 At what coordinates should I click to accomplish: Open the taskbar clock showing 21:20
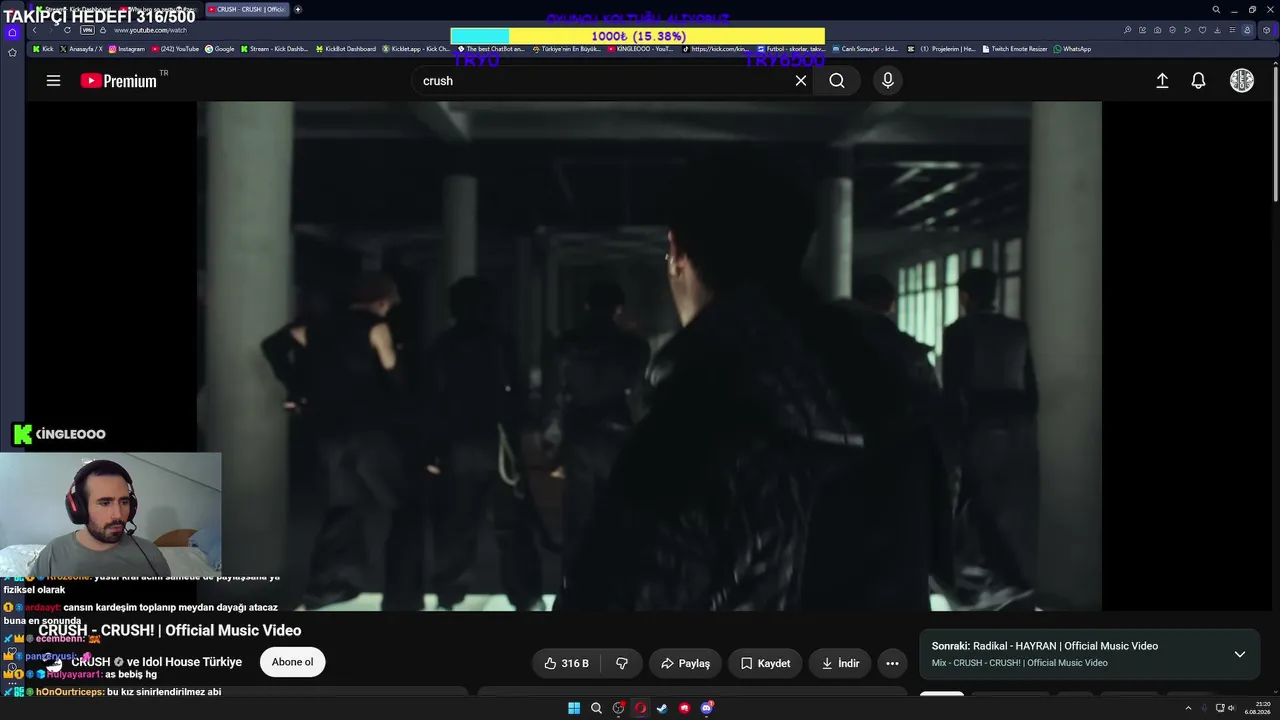[x=1257, y=708]
